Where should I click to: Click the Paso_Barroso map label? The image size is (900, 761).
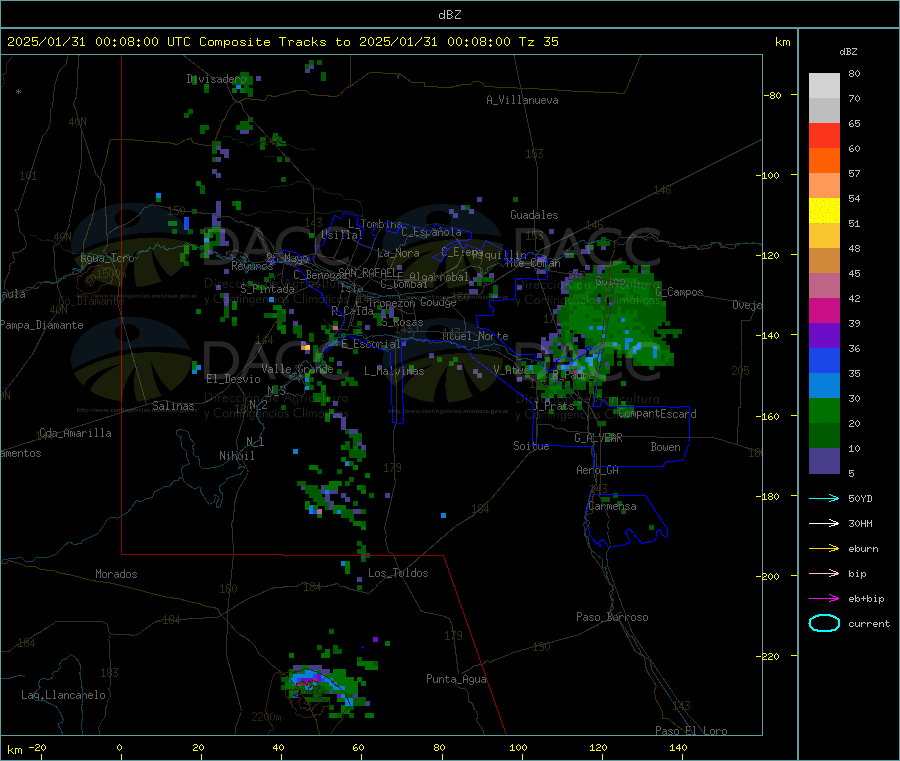click(612, 617)
